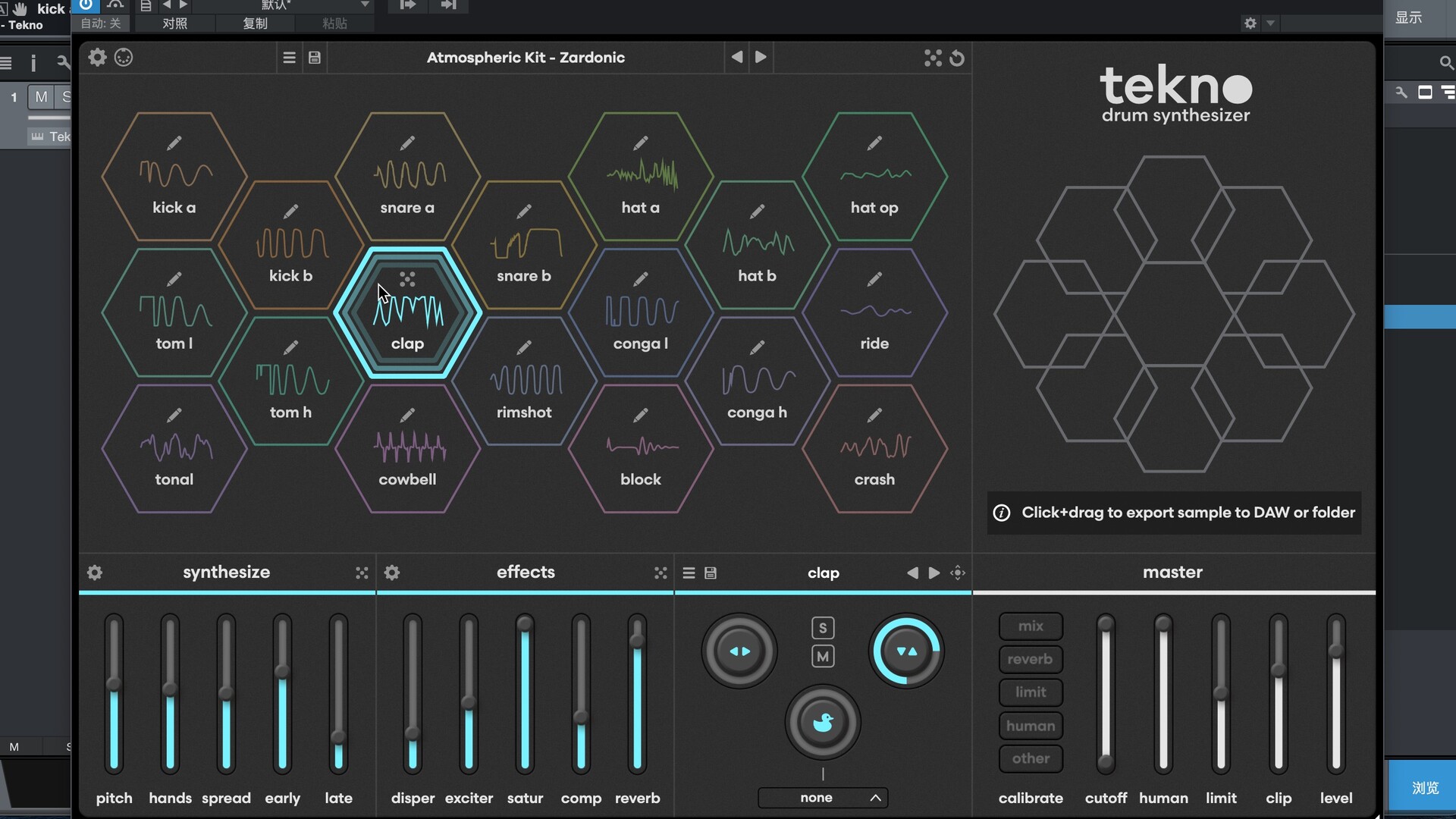The width and height of the screenshot is (1456, 819).
Task: Select next clap sound preset
Action: [934, 573]
